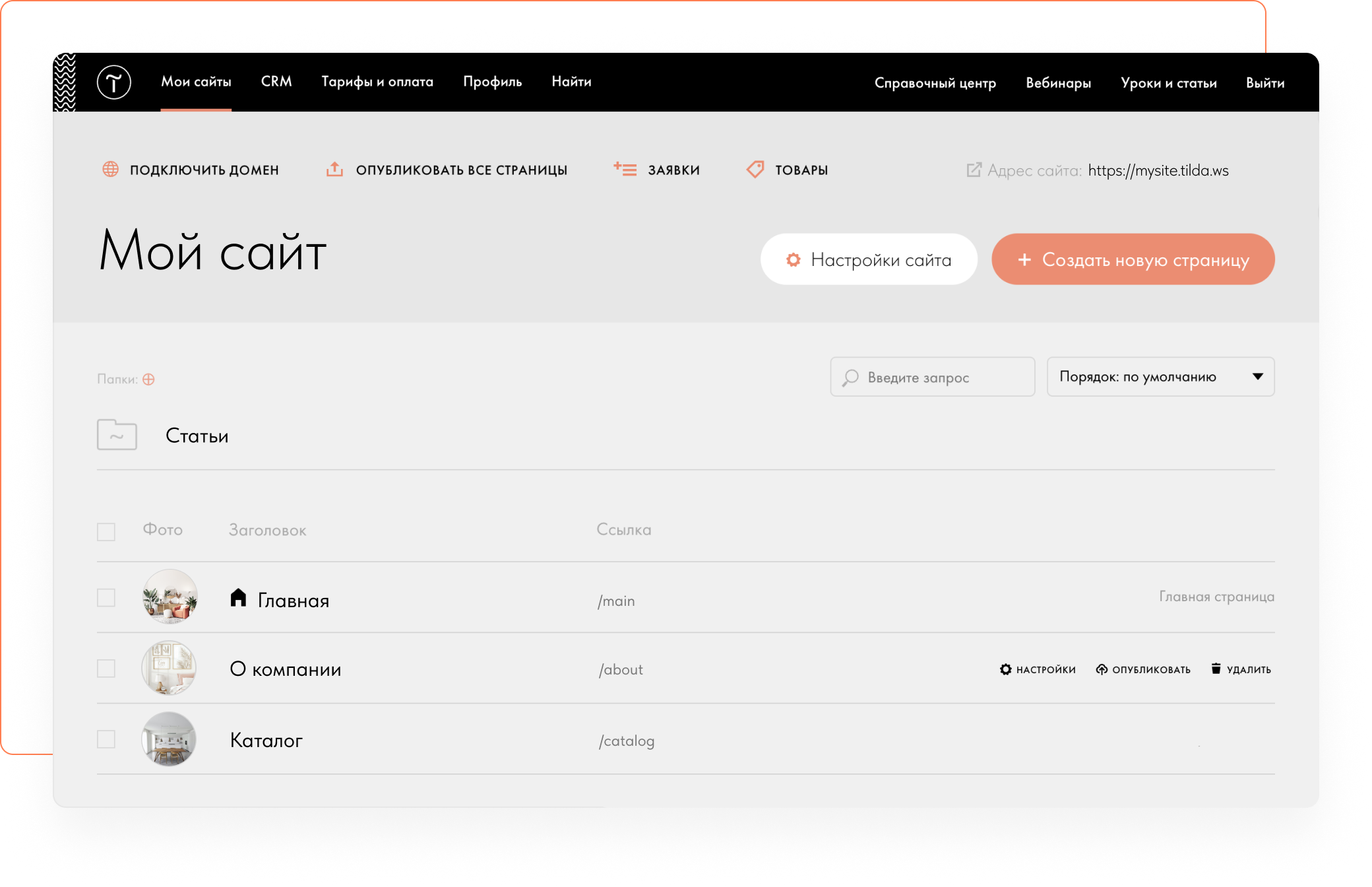
Task: Click the globe icon for connecting domain
Action: (110, 169)
